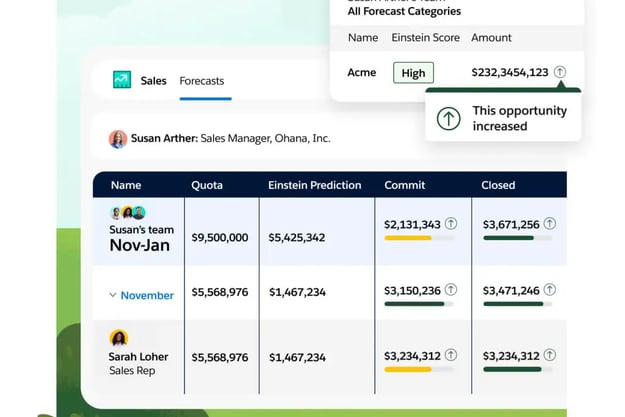The height and width of the screenshot is (417, 625).
Task: Click the Amount column header in popup
Action: point(491,38)
